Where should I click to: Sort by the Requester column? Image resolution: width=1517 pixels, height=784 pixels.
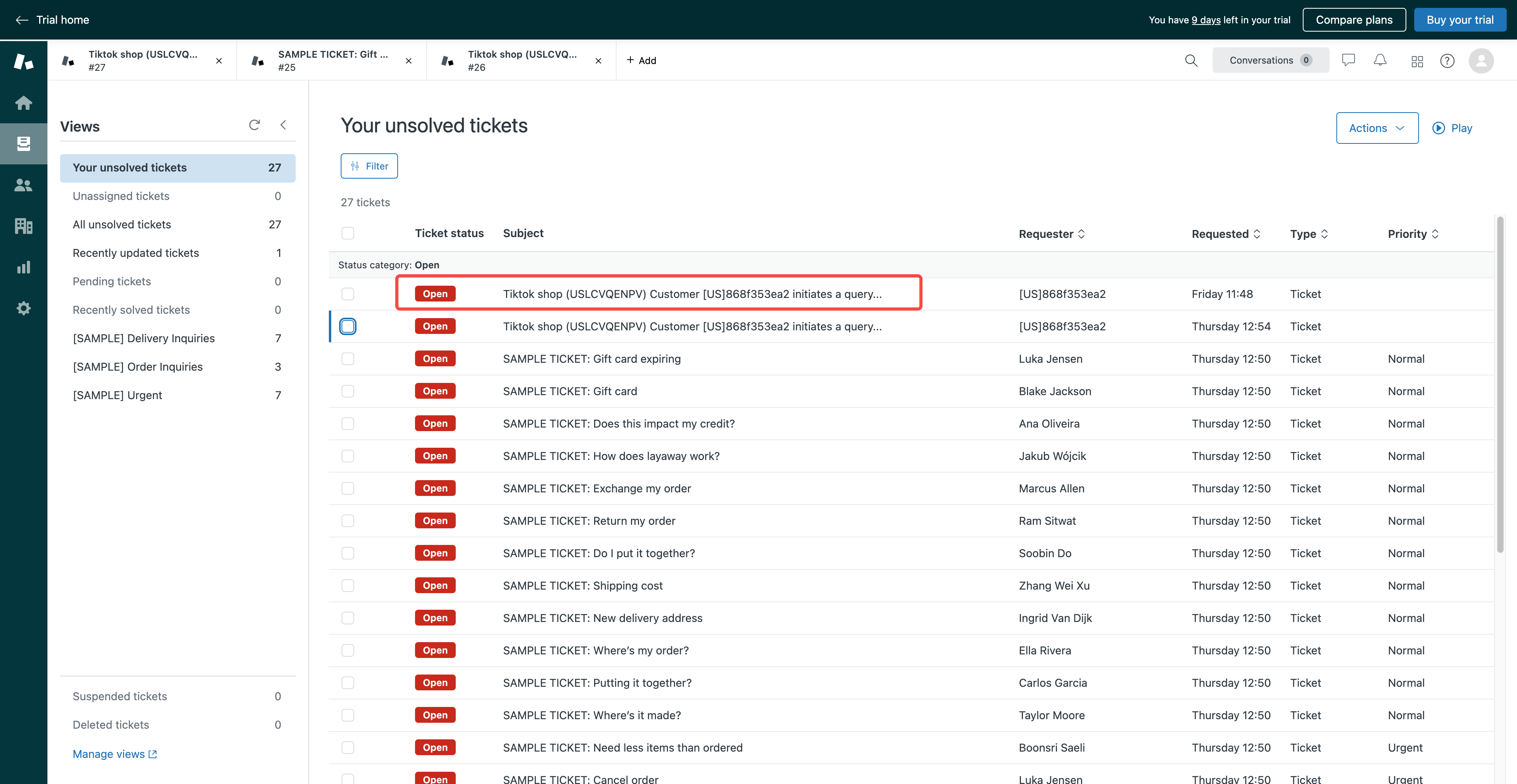(x=1052, y=234)
